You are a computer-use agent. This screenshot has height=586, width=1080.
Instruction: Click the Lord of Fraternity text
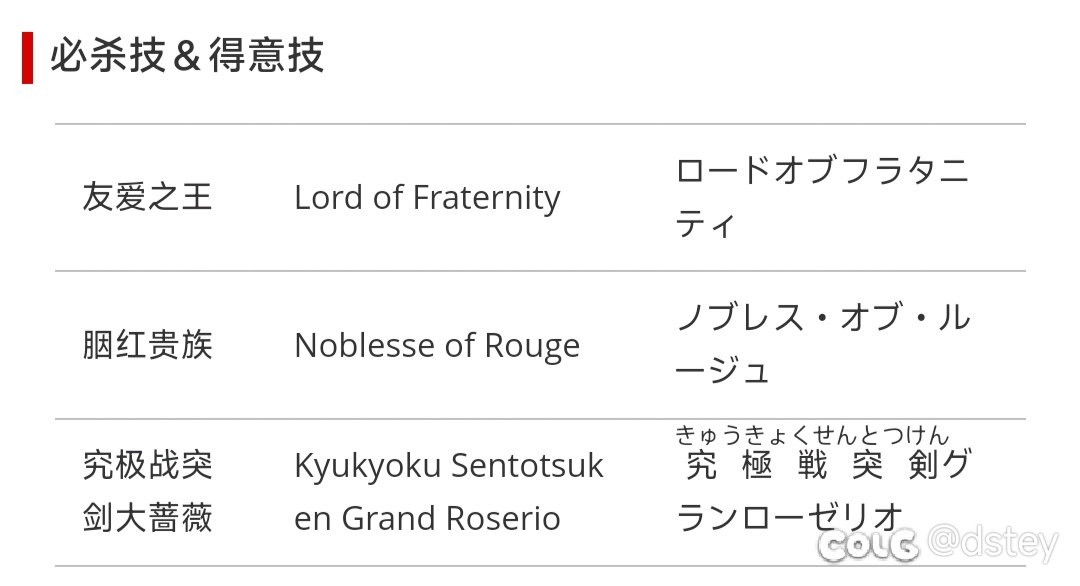click(427, 198)
